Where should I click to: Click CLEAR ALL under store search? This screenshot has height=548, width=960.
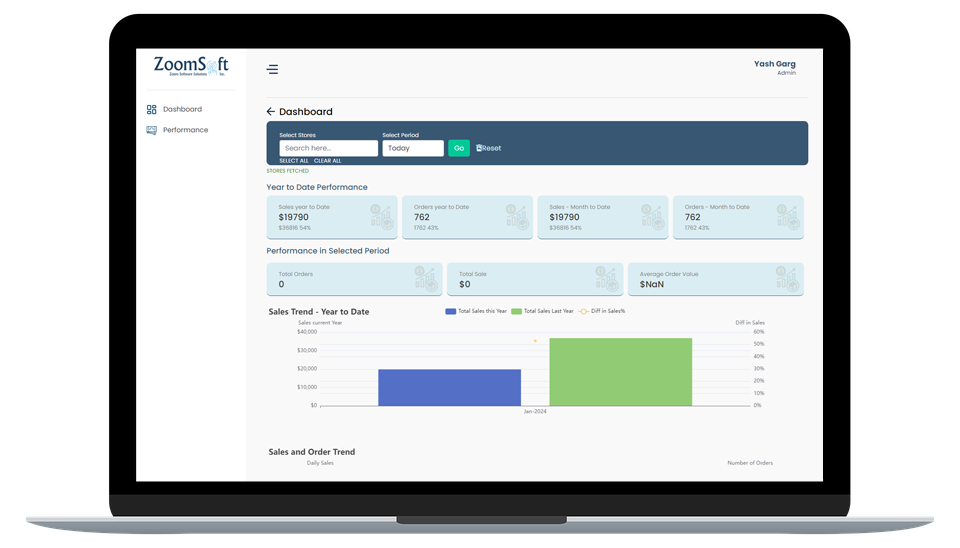[x=328, y=161]
